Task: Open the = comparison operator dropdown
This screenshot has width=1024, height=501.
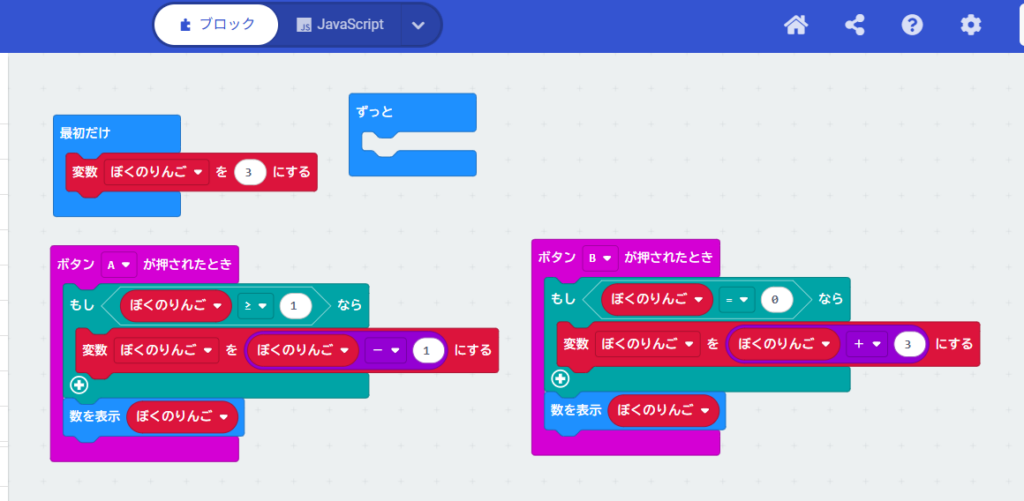Action: click(x=737, y=299)
